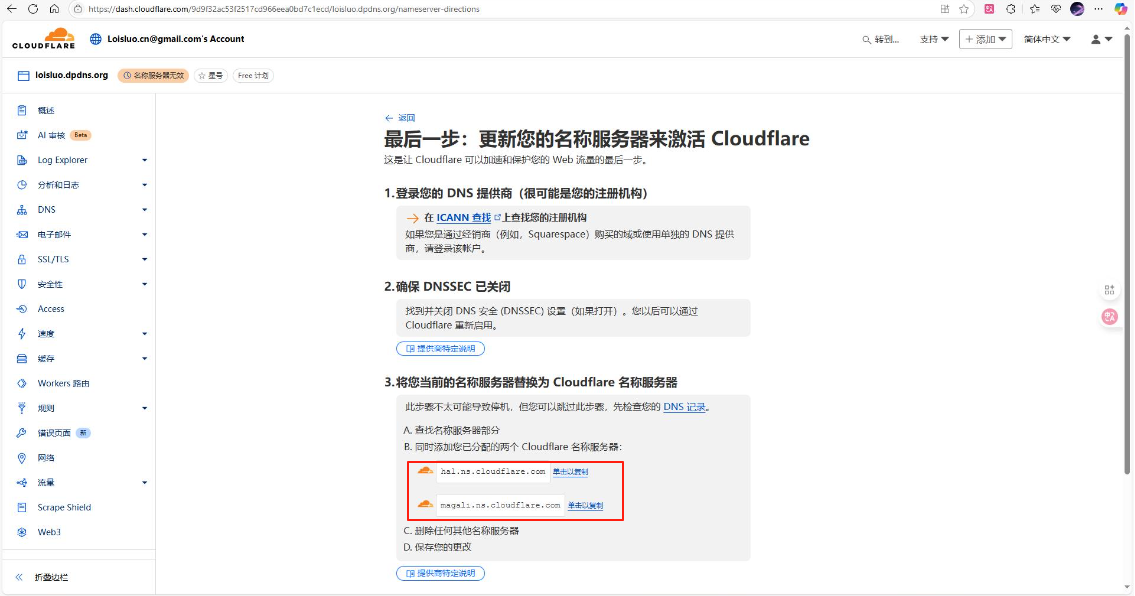This screenshot has height=596, width=1135.
Task: Expand the Log Explorer submenu arrow
Action: [144, 160]
